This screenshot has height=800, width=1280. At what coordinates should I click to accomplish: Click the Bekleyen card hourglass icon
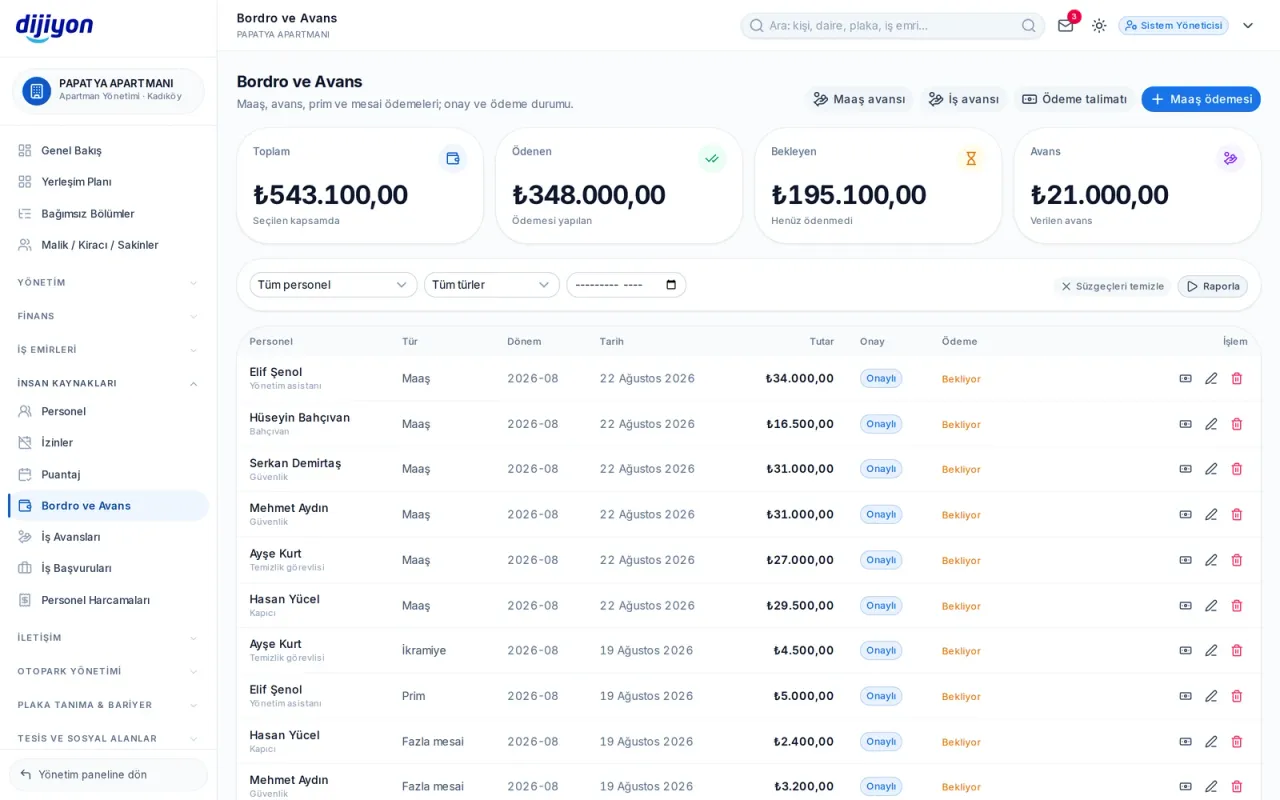coord(971,158)
